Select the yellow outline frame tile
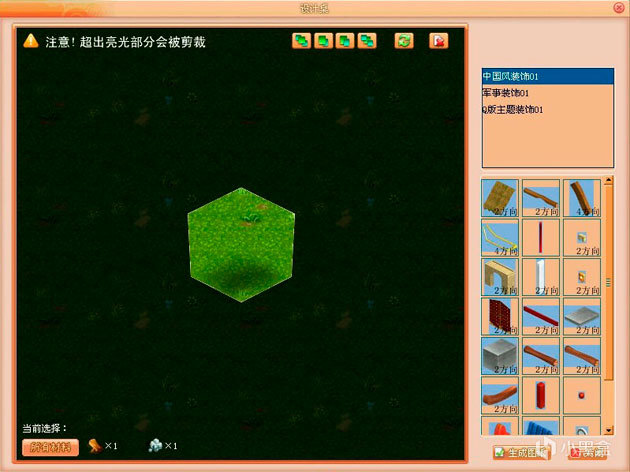 pyautogui.click(x=500, y=237)
